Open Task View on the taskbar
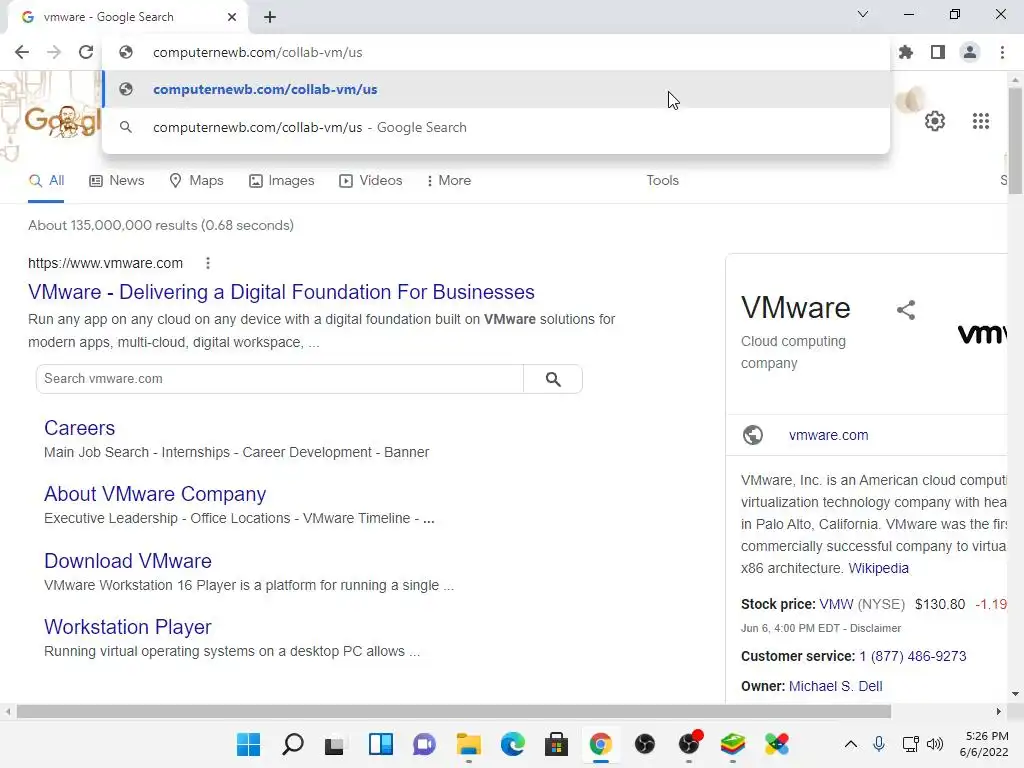This screenshot has width=1024, height=768. click(x=336, y=744)
